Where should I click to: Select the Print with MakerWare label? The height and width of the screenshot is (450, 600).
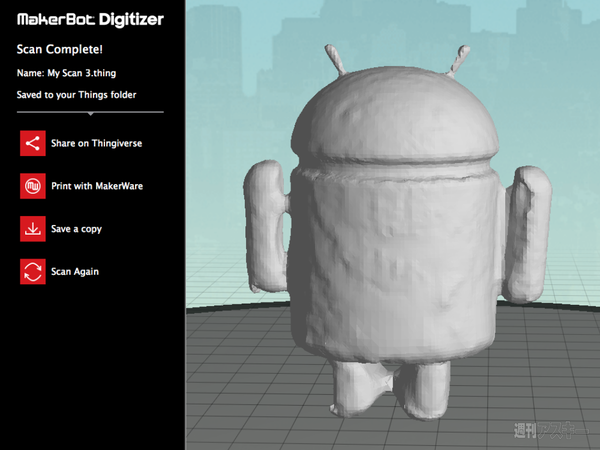point(97,186)
